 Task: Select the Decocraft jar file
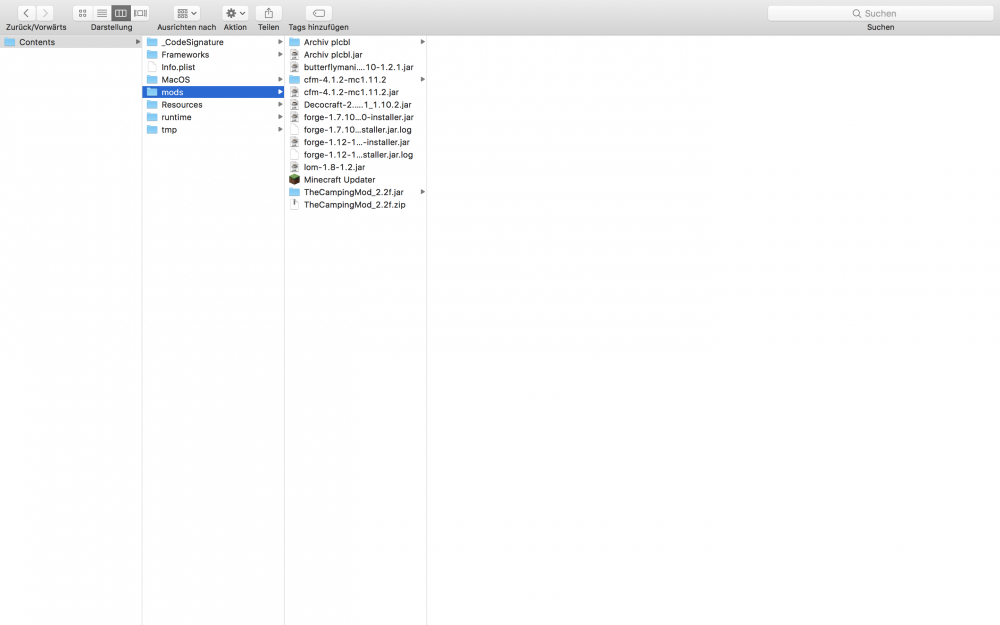[355, 105]
